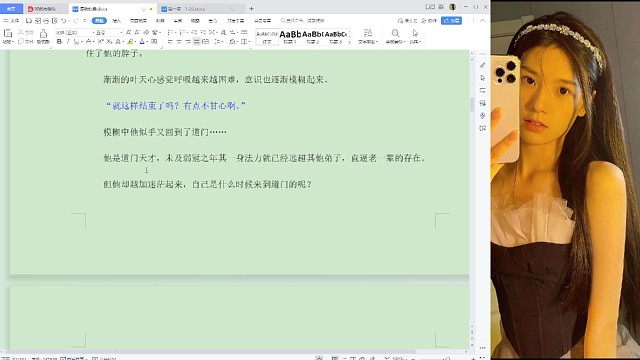The width and height of the screenshot is (640, 360).
Task: Apply Subscript formatting
Action: [109, 42]
